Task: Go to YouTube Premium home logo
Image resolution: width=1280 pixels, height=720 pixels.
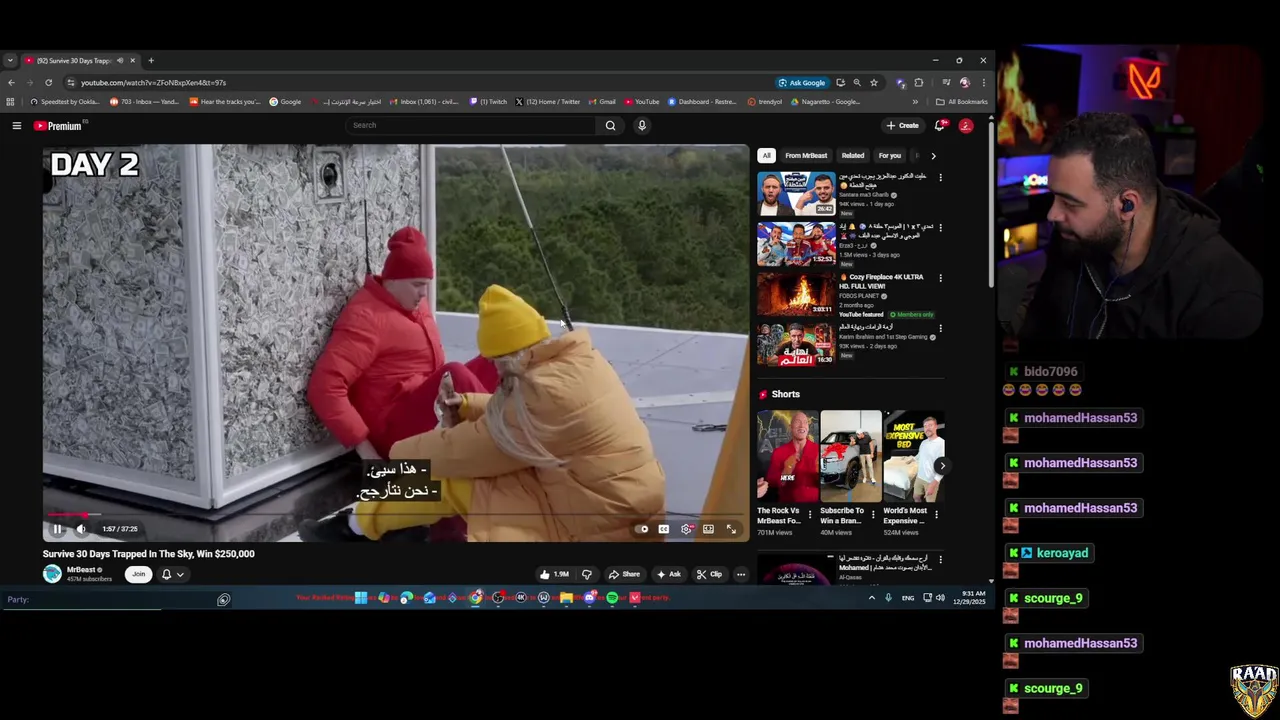Action: point(58,126)
